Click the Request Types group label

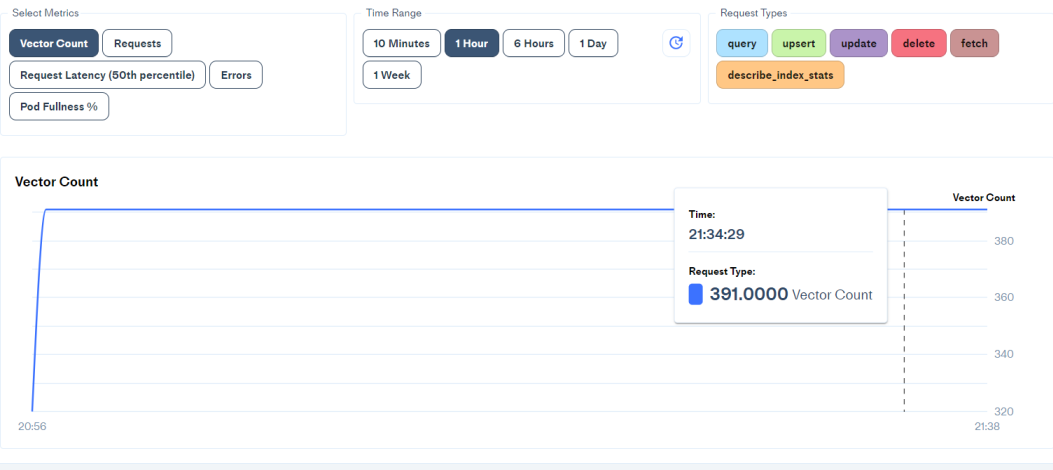tap(753, 13)
